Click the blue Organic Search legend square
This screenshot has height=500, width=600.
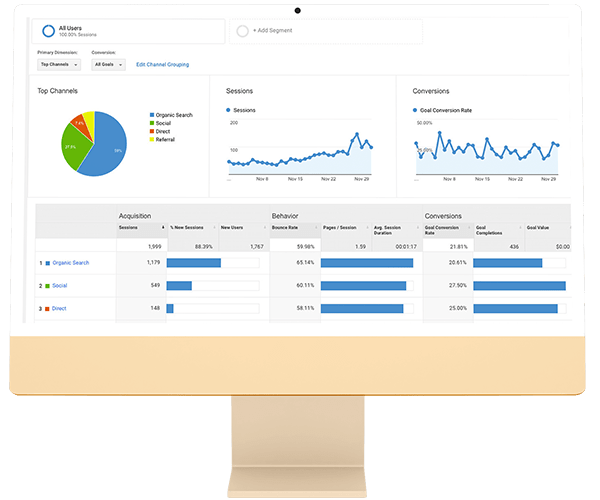(151, 115)
